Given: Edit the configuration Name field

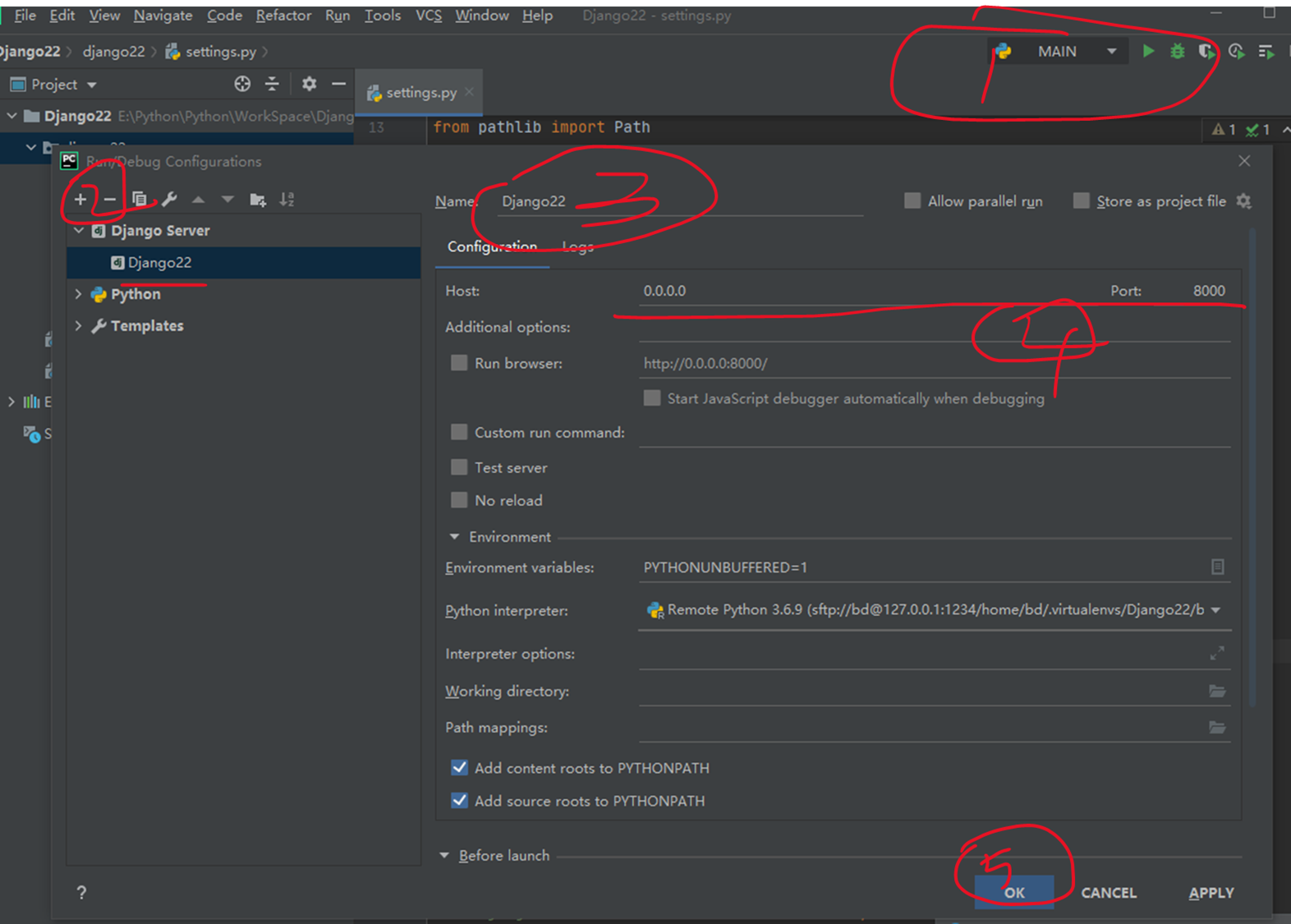Looking at the screenshot, I should point(680,201).
